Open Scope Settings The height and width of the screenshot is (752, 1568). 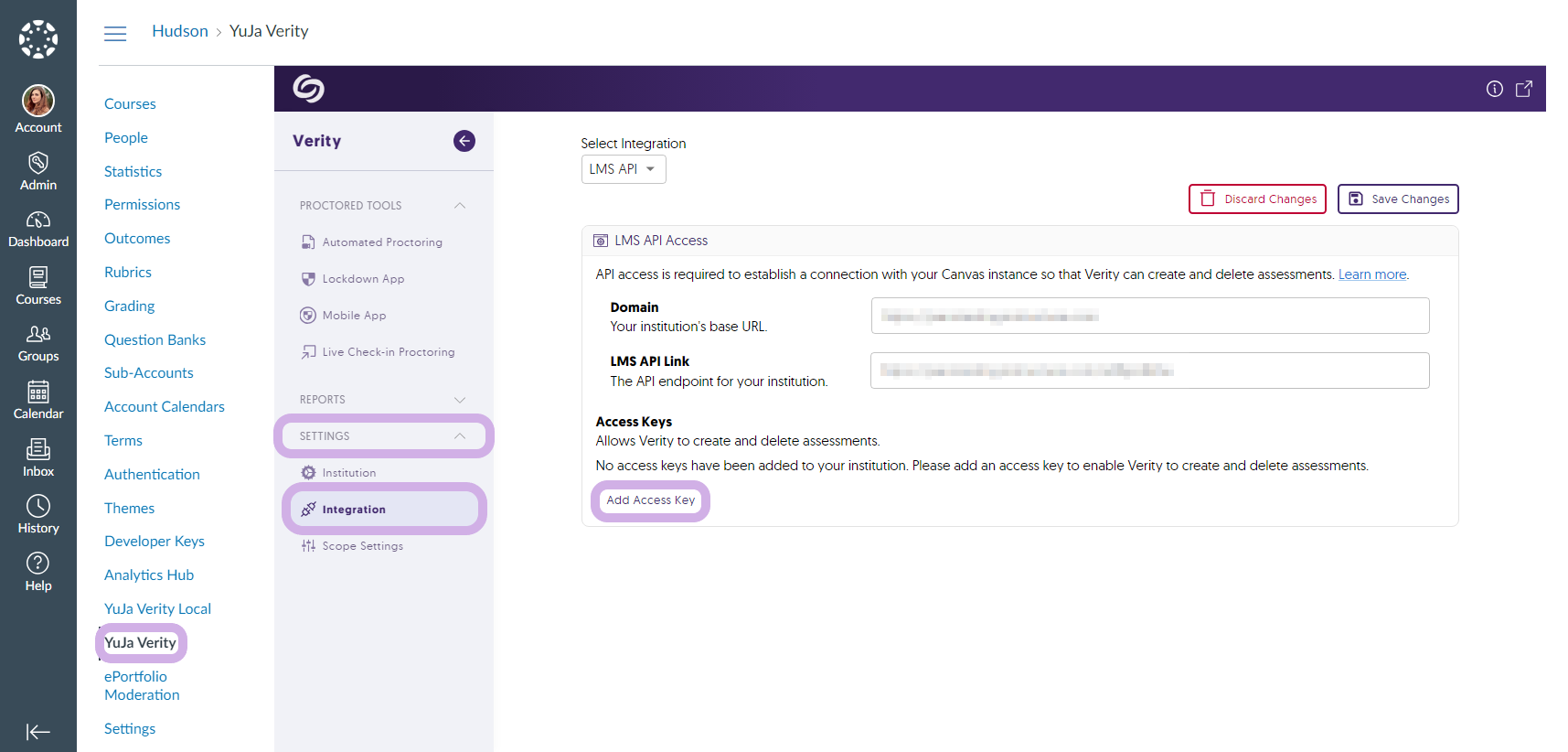[352, 546]
